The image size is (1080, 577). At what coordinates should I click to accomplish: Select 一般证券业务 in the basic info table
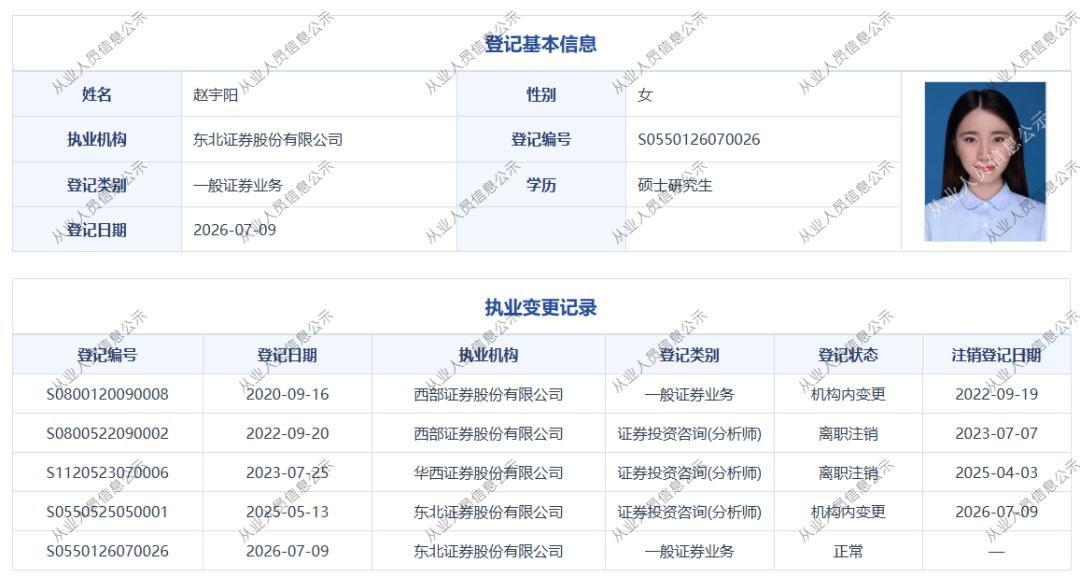pos(238,185)
